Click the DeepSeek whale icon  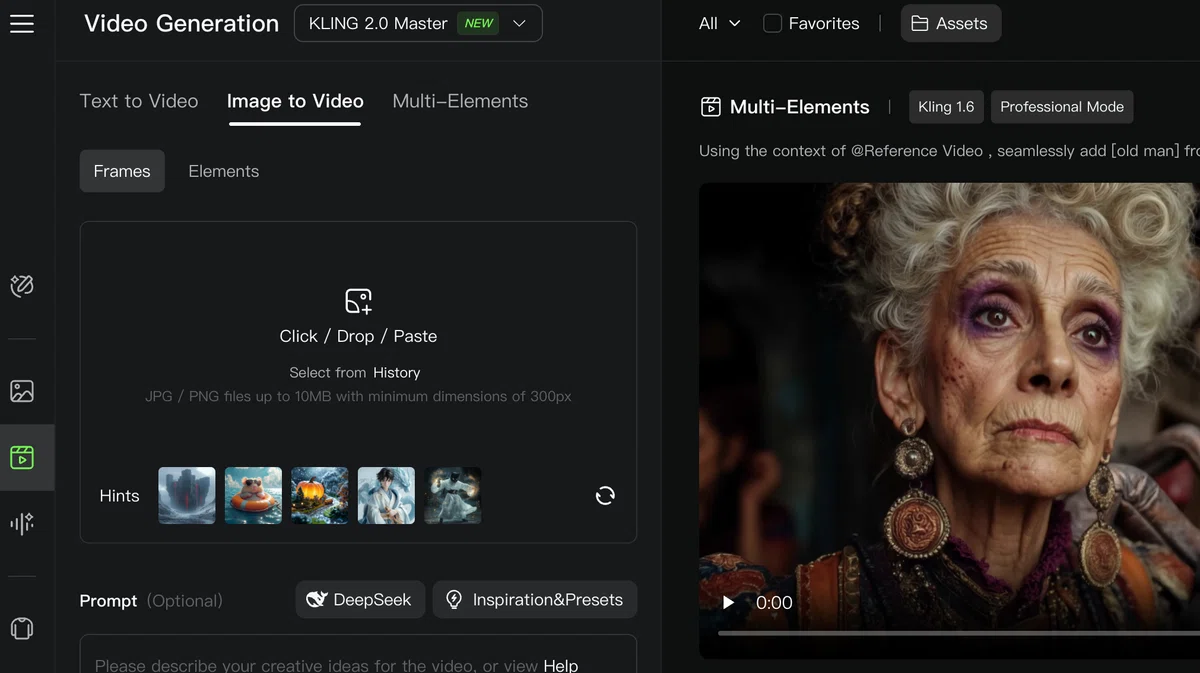coord(317,600)
